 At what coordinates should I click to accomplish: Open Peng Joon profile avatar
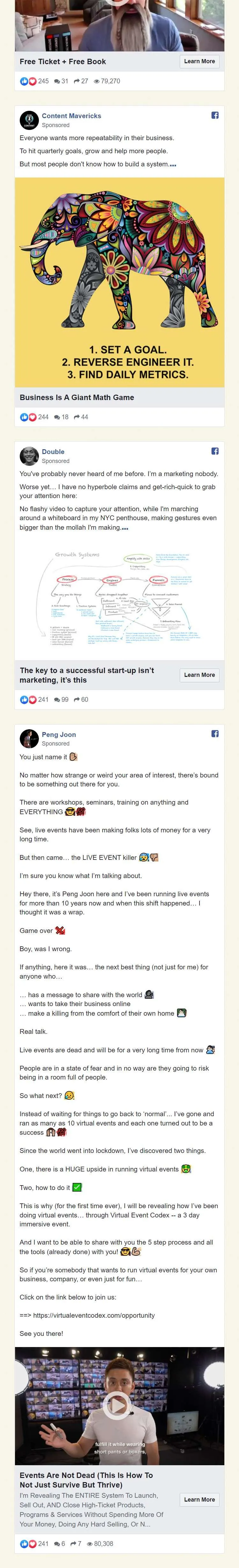point(29,739)
